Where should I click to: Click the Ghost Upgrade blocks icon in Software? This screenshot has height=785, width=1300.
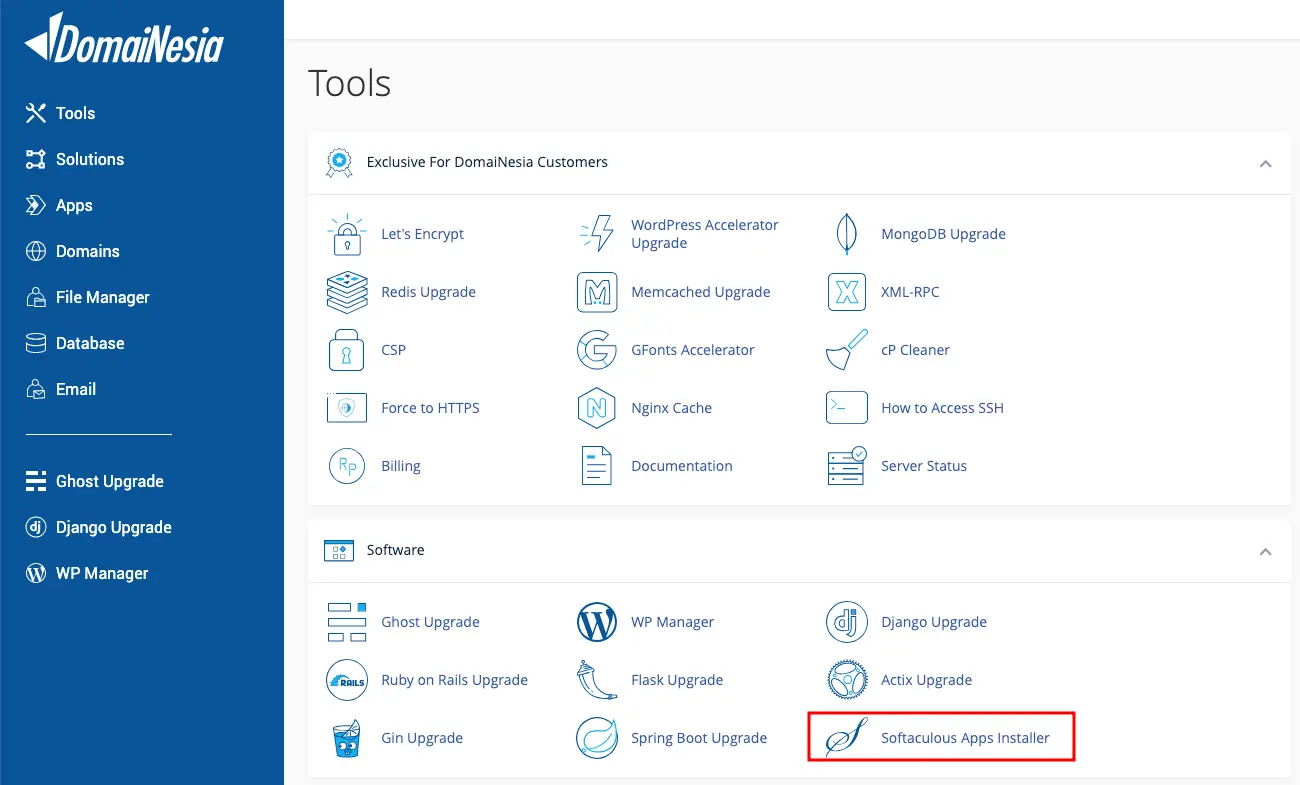(x=347, y=622)
